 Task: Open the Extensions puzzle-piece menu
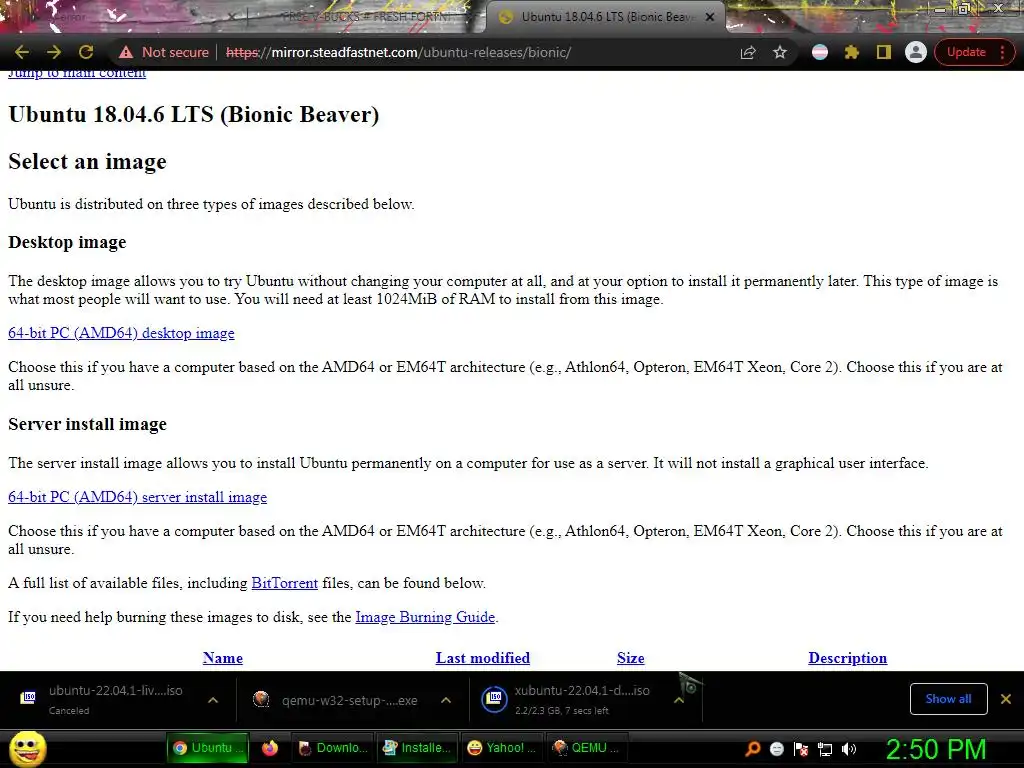pos(852,52)
